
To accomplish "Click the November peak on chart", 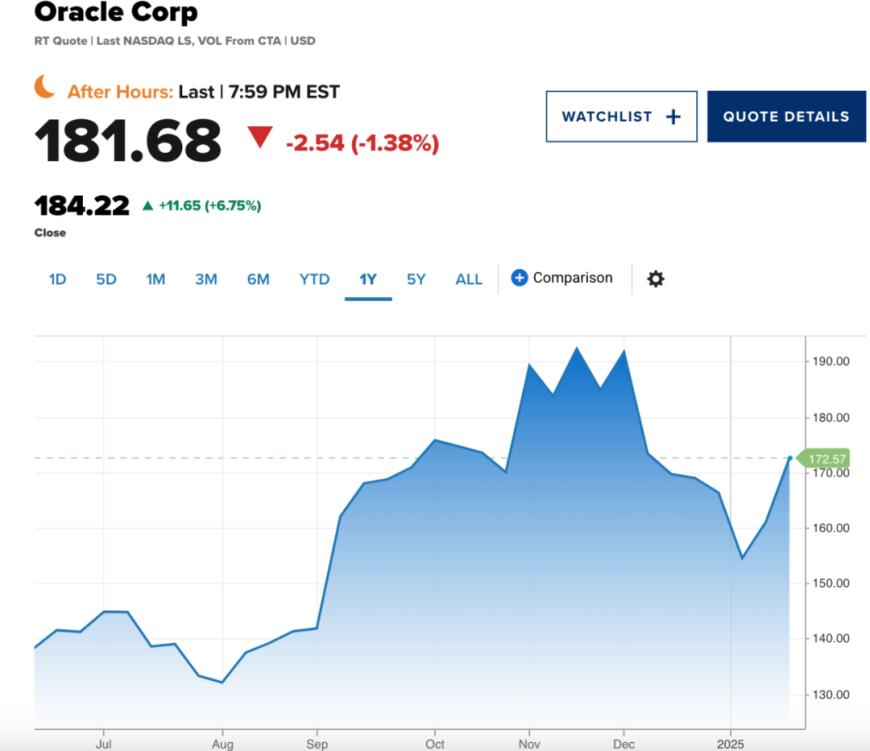I will point(576,348).
